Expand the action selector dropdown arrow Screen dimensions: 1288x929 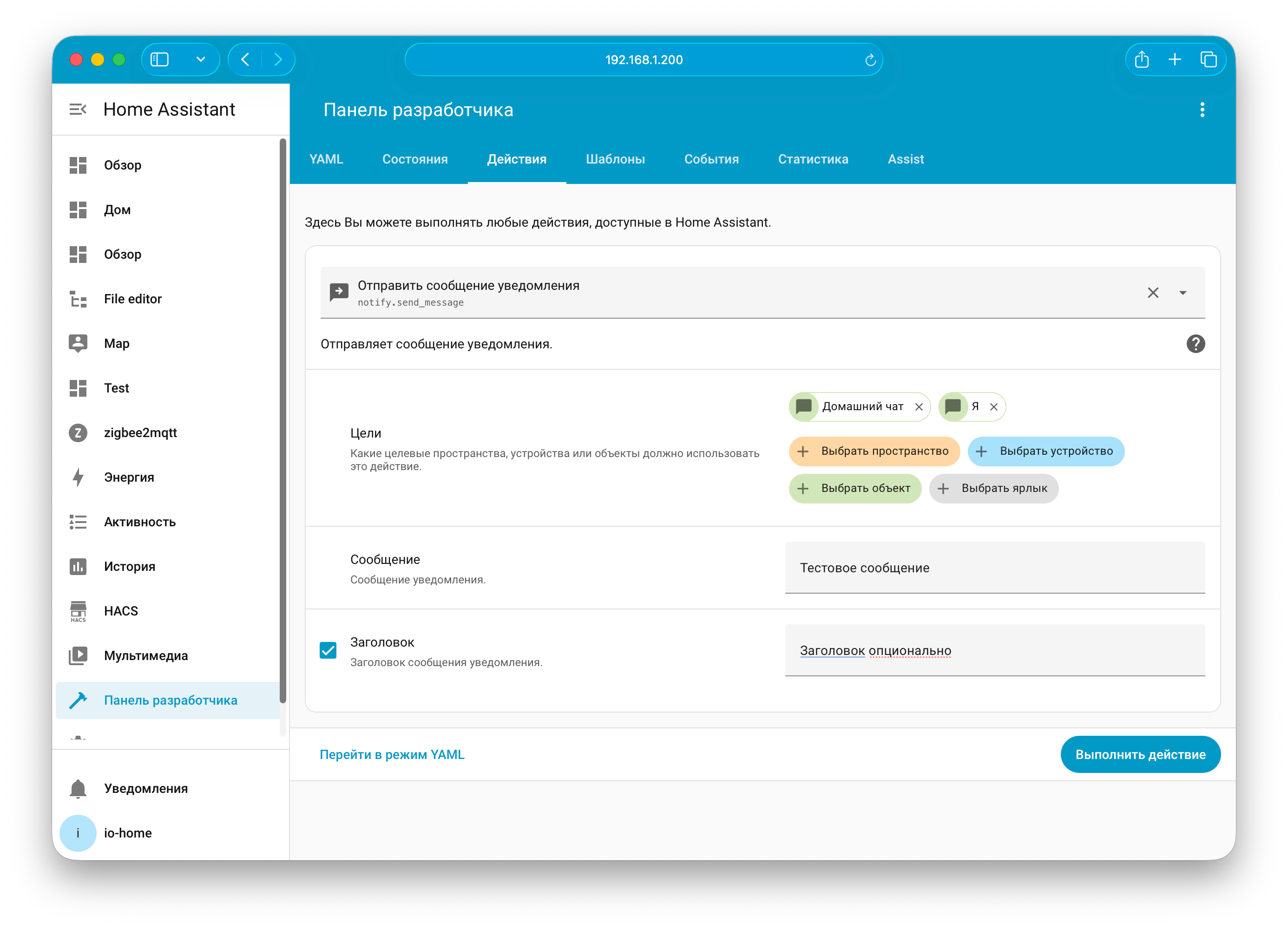tap(1183, 293)
